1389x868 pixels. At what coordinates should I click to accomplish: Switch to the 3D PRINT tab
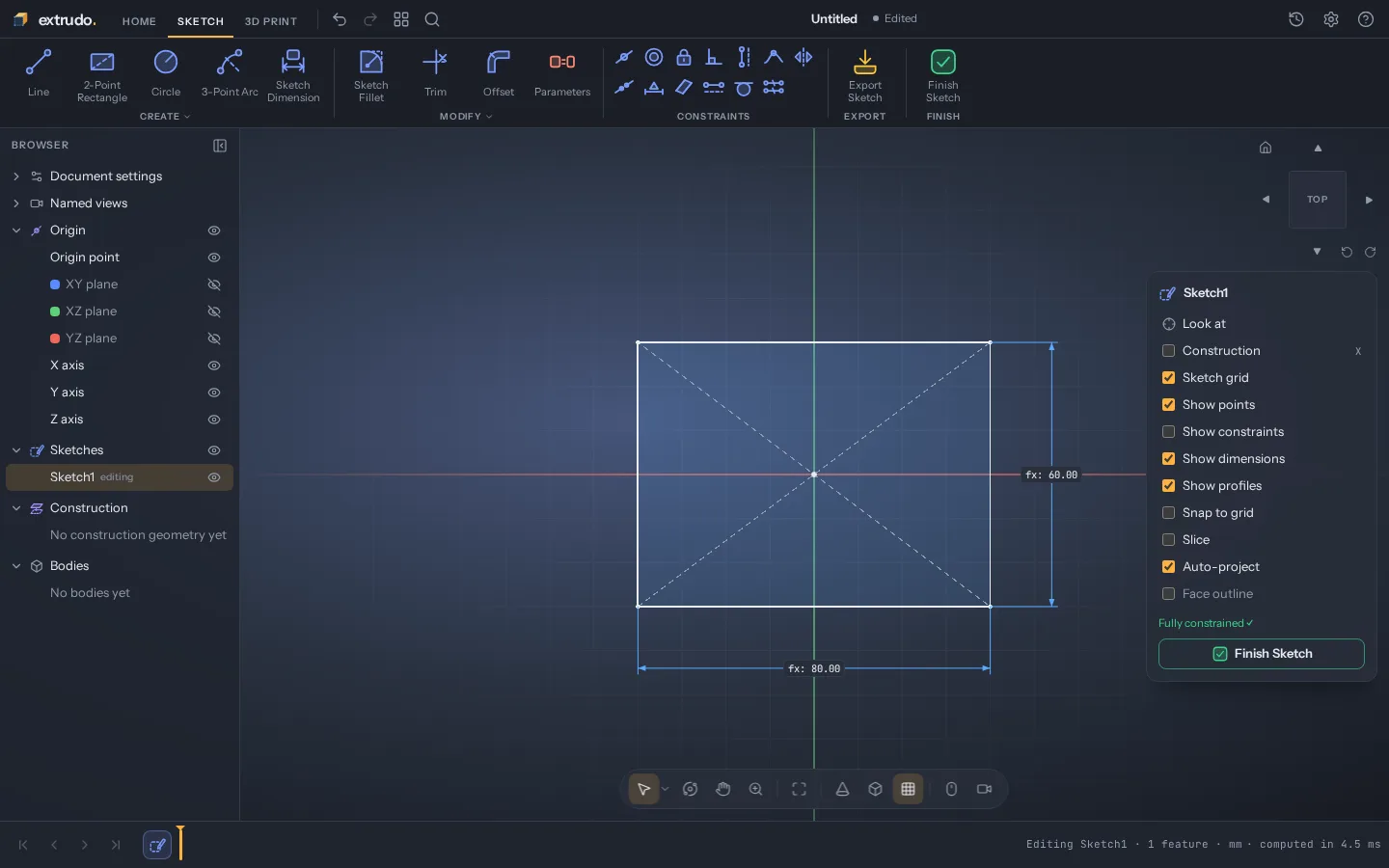pos(271,21)
